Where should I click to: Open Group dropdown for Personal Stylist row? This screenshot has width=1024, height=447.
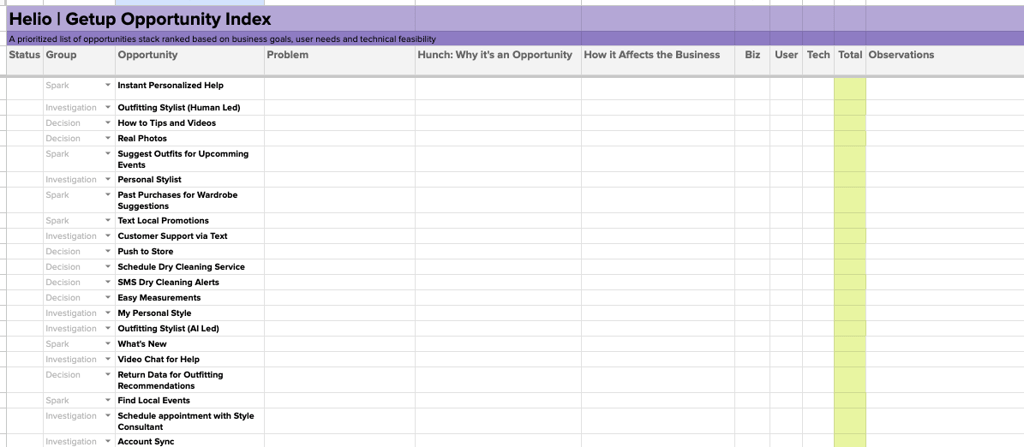[108, 180]
